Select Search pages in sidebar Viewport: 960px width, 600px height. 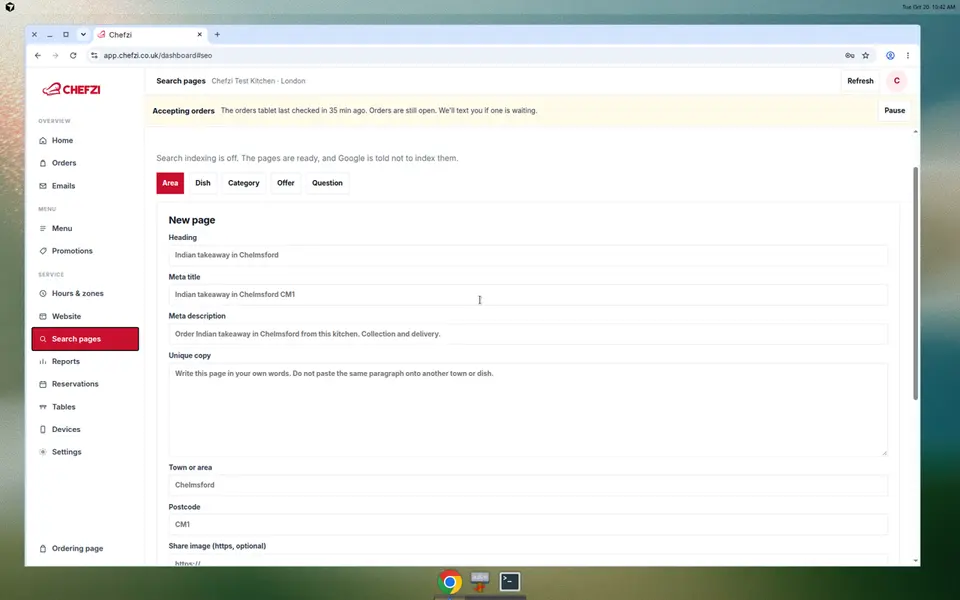click(85, 339)
